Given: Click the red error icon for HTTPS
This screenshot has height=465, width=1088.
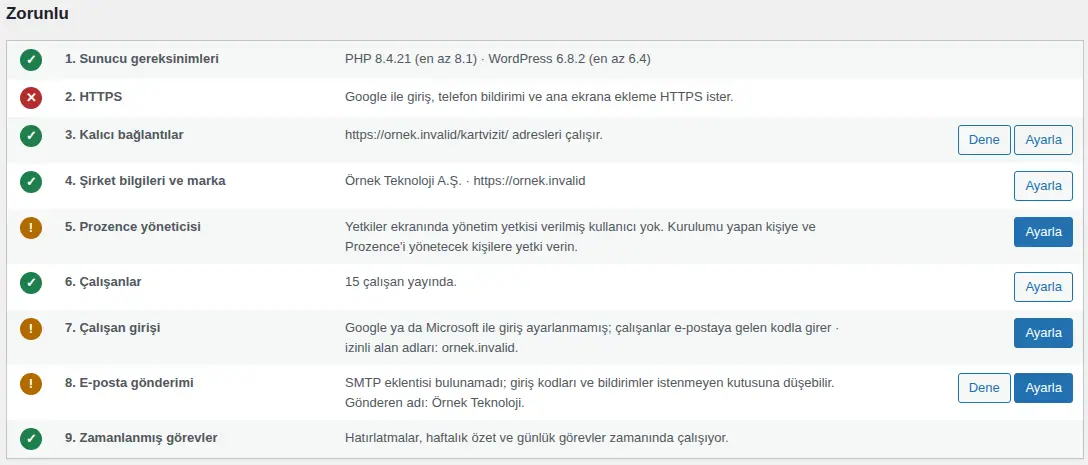Looking at the screenshot, I should 31,98.
